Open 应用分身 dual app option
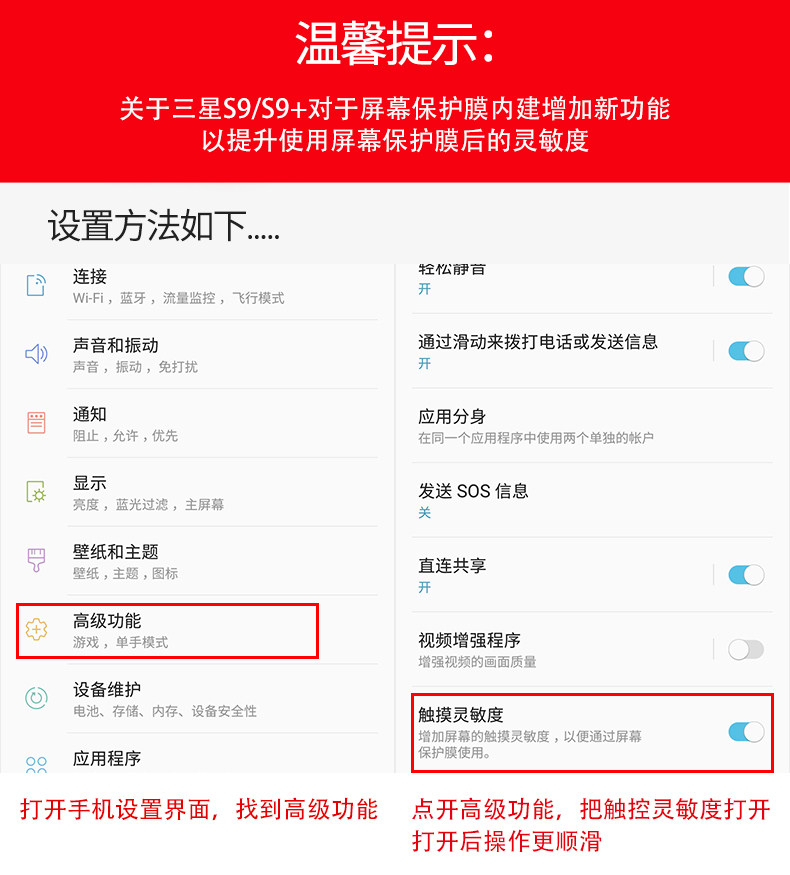Image resolution: width=790 pixels, height=875 pixels. pyautogui.click(x=592, y=426)
